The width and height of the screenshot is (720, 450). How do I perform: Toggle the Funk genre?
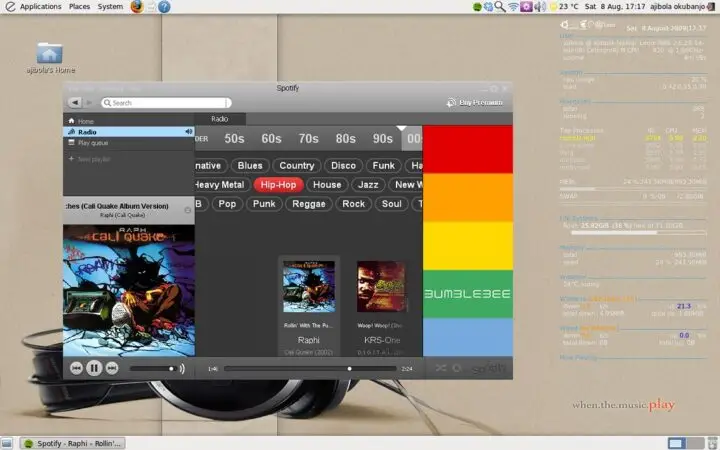pos(383,165)
